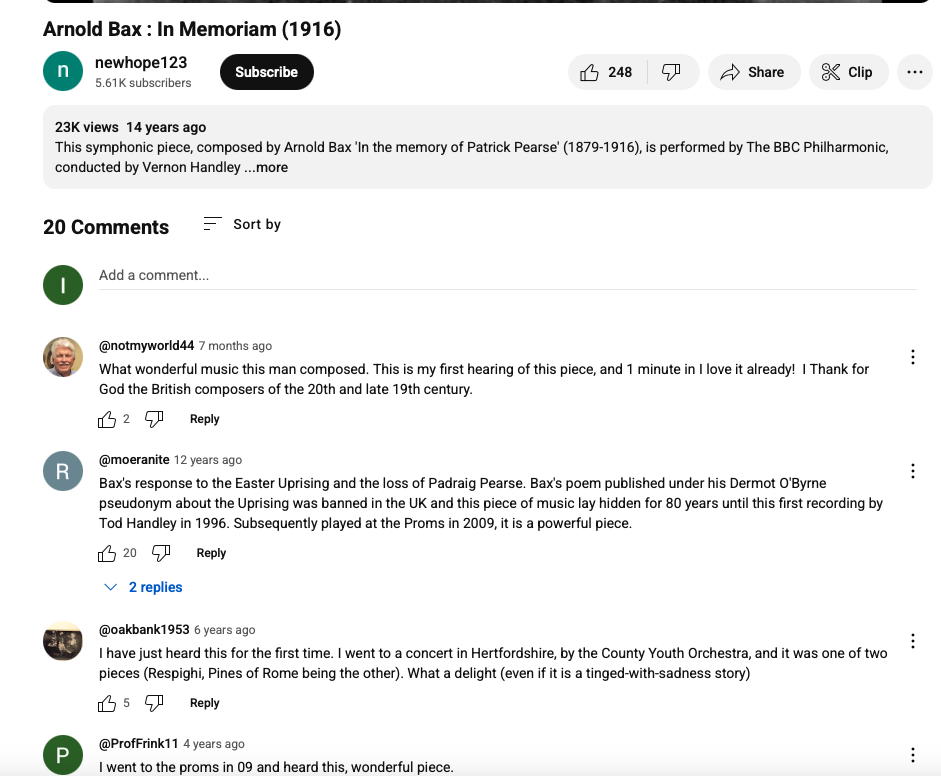This screenshot has height=776, width=941.
Task: Open the '6 years ago' comment timestamp
Action: [224, 630]
